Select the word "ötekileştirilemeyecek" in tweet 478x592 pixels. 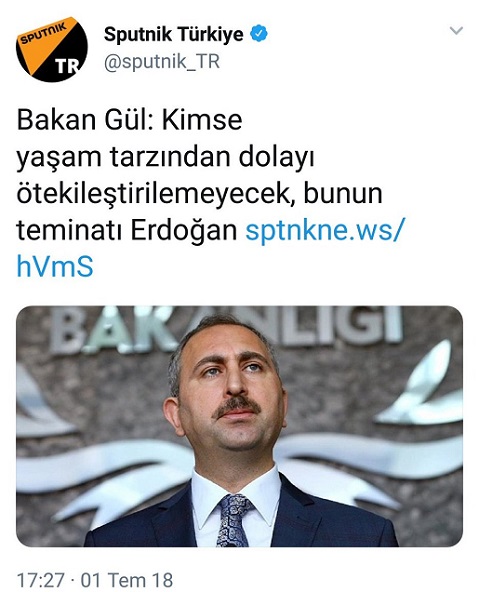click(x=155, y=194)
